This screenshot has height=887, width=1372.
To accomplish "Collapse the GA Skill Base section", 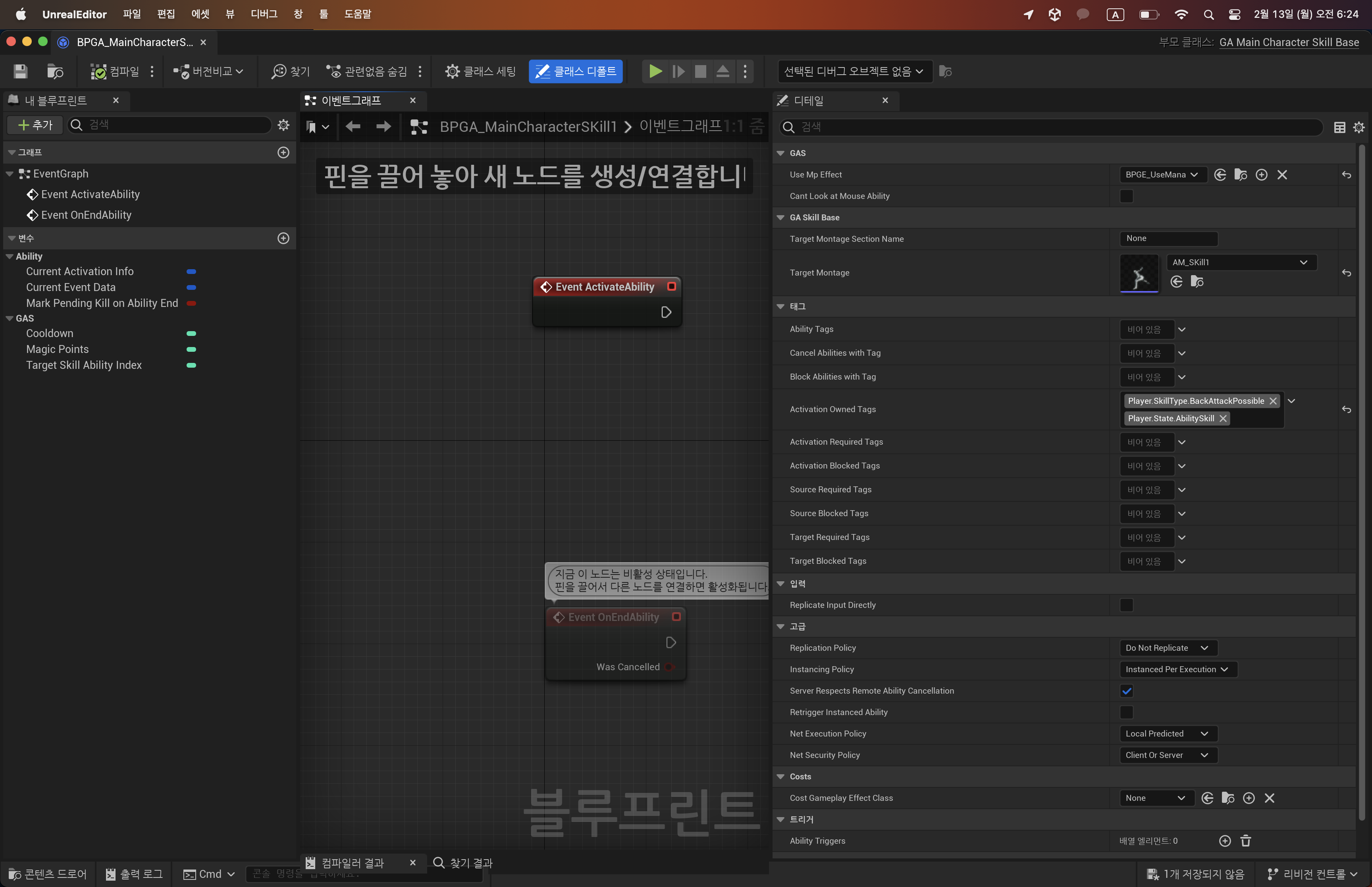I will [x=781, y=218].
